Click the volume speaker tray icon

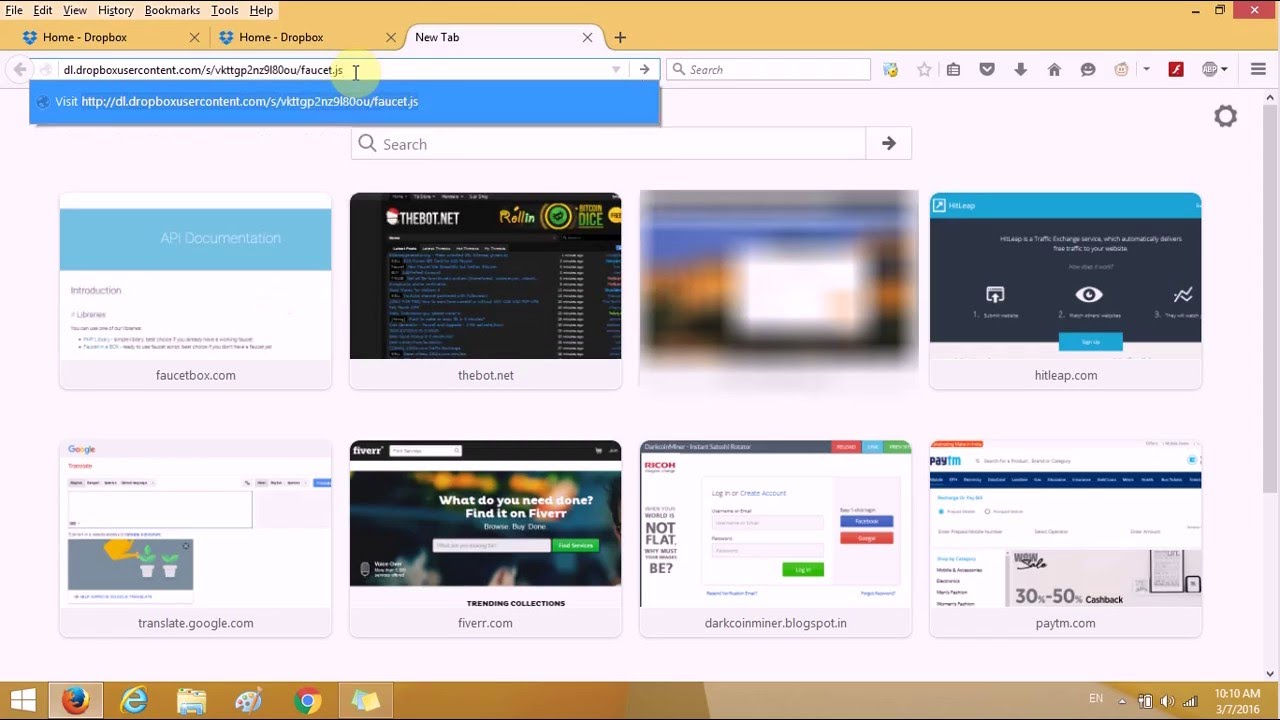pos(1168,701)
